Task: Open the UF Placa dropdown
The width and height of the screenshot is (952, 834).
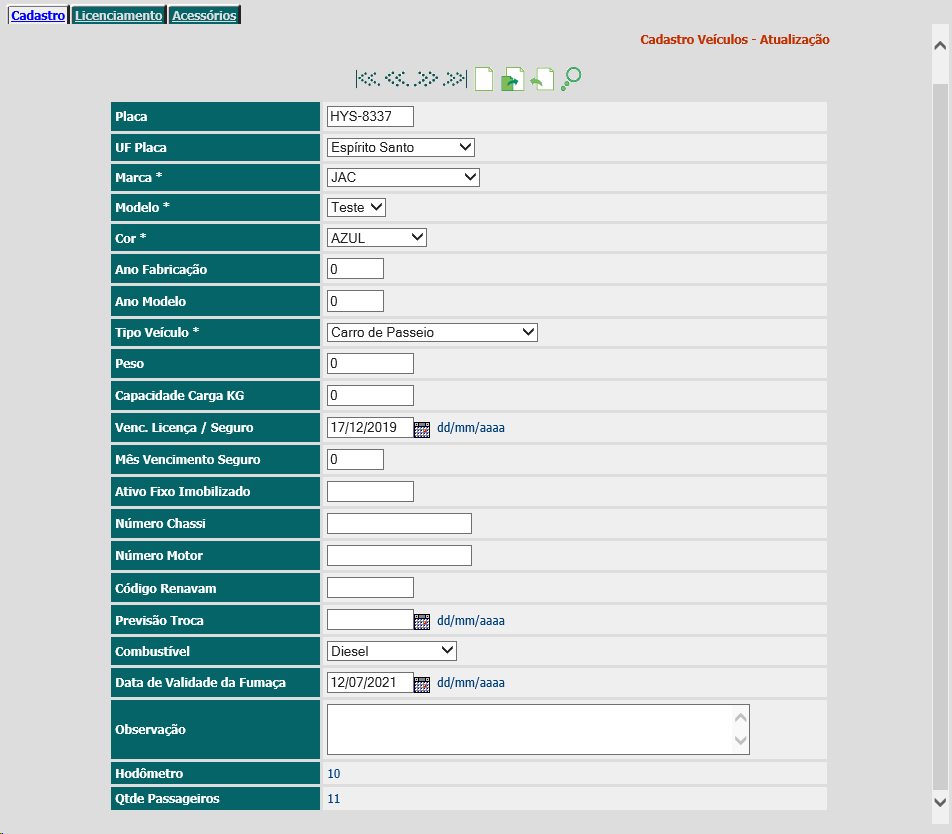Action: (x=401, y=147)
